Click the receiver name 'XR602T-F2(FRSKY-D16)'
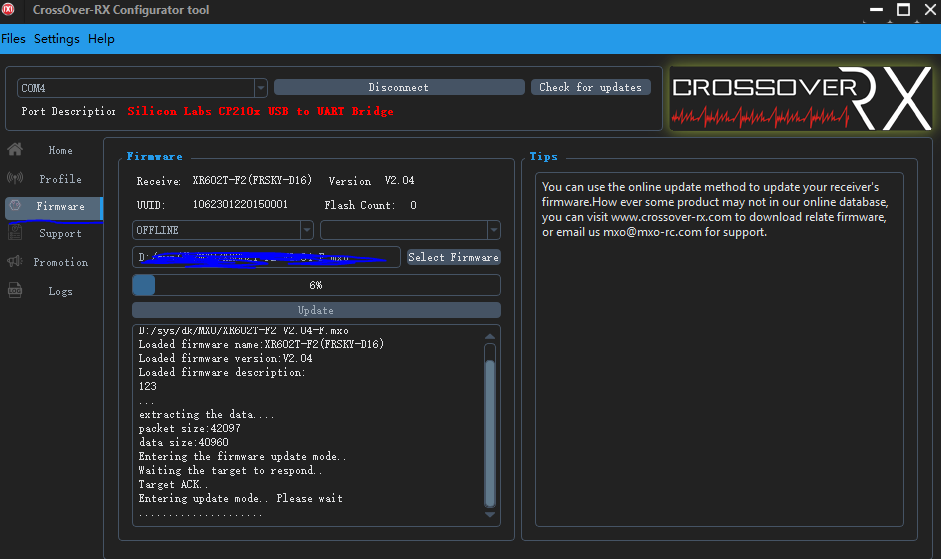941x559 pixels. 252,180
